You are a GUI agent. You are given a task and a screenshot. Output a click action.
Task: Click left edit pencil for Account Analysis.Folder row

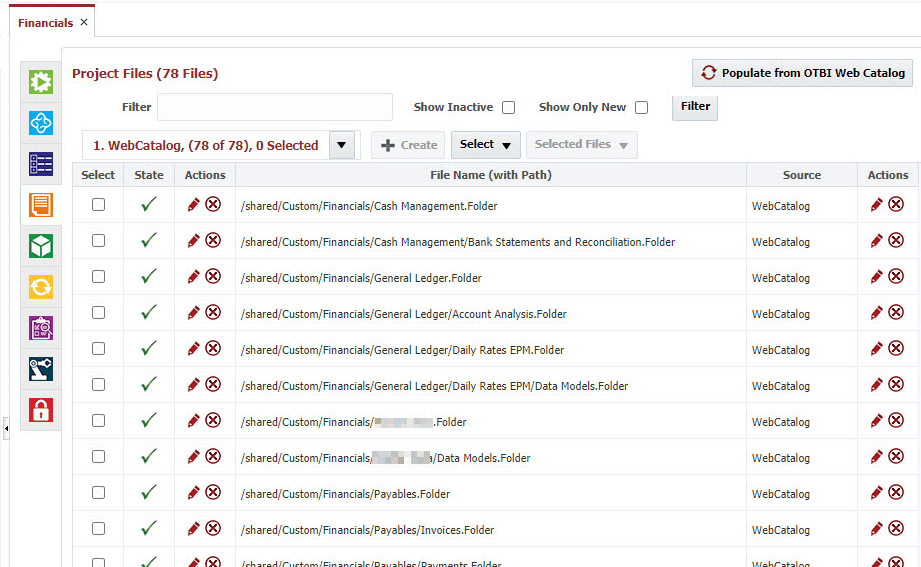193,313
